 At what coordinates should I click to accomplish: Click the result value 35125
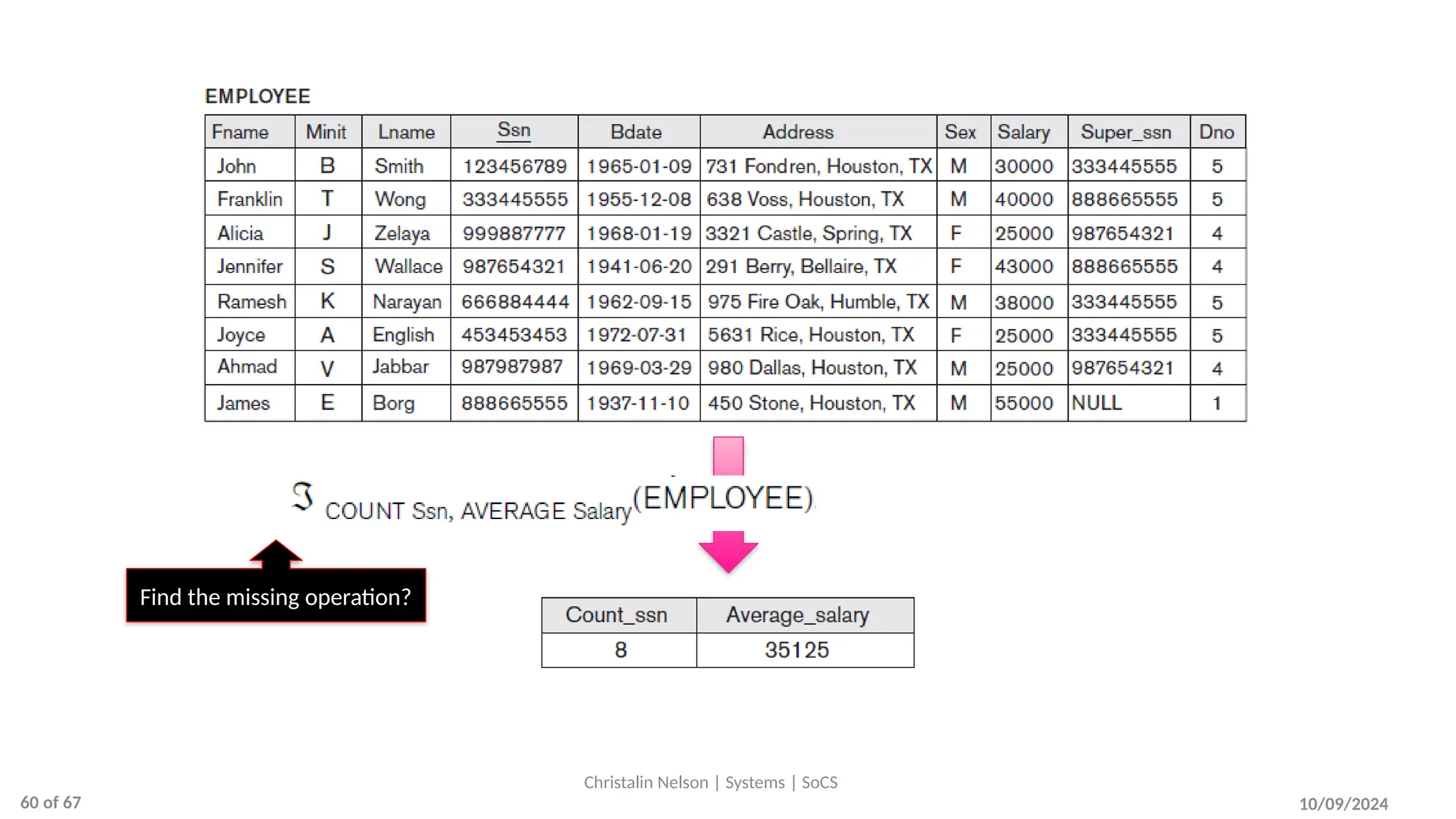coord(797,650)
